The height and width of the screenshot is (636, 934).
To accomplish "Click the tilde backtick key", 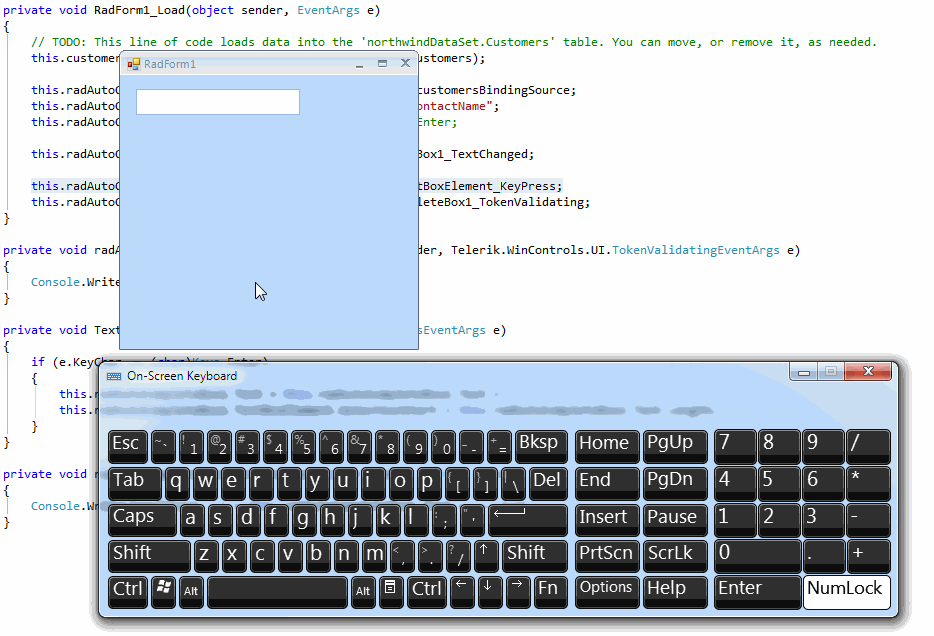I will 163,446.
